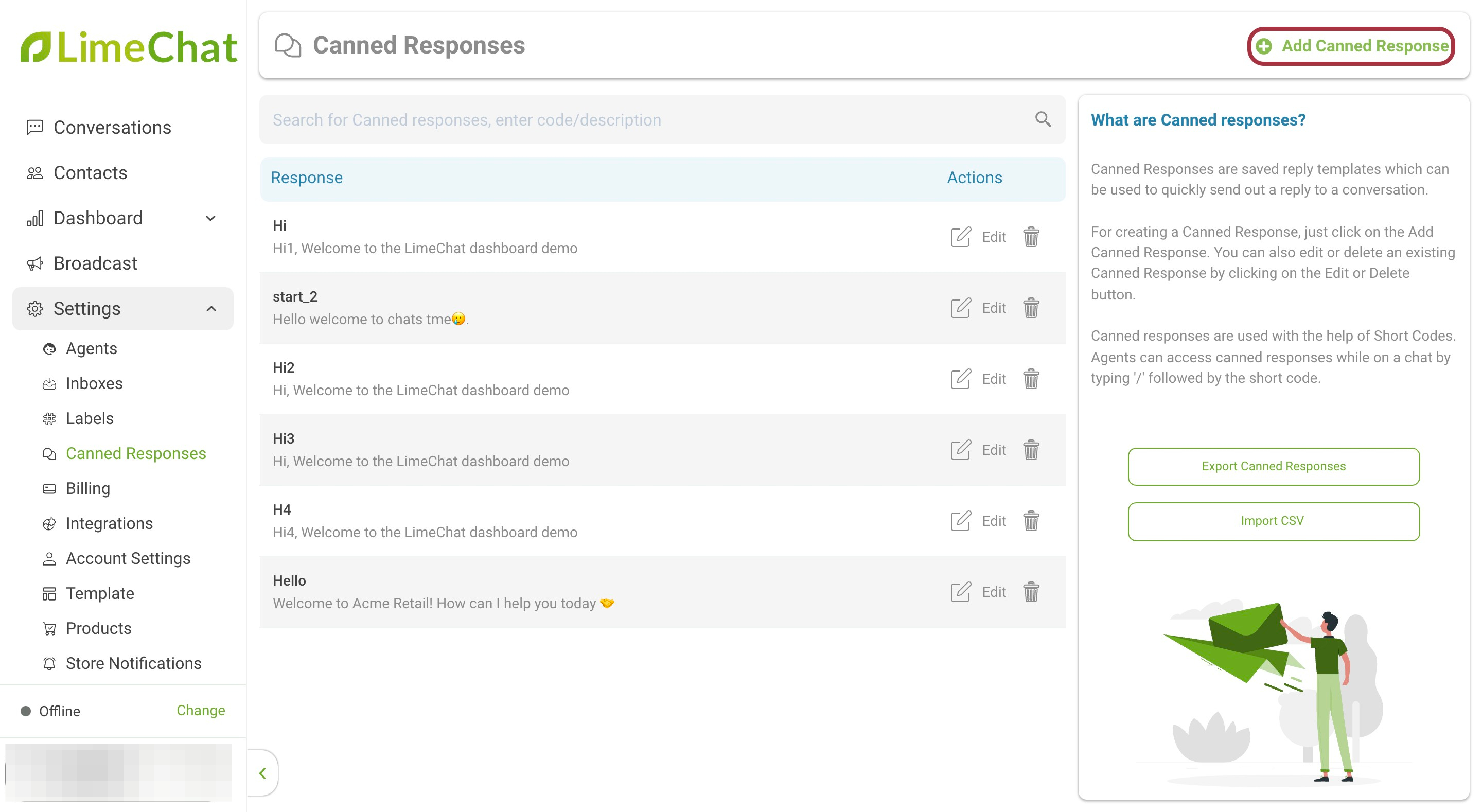Click Edit text on the 'Hi2' row
This screenshot has height=812, width=1482.
pos(994,379)
